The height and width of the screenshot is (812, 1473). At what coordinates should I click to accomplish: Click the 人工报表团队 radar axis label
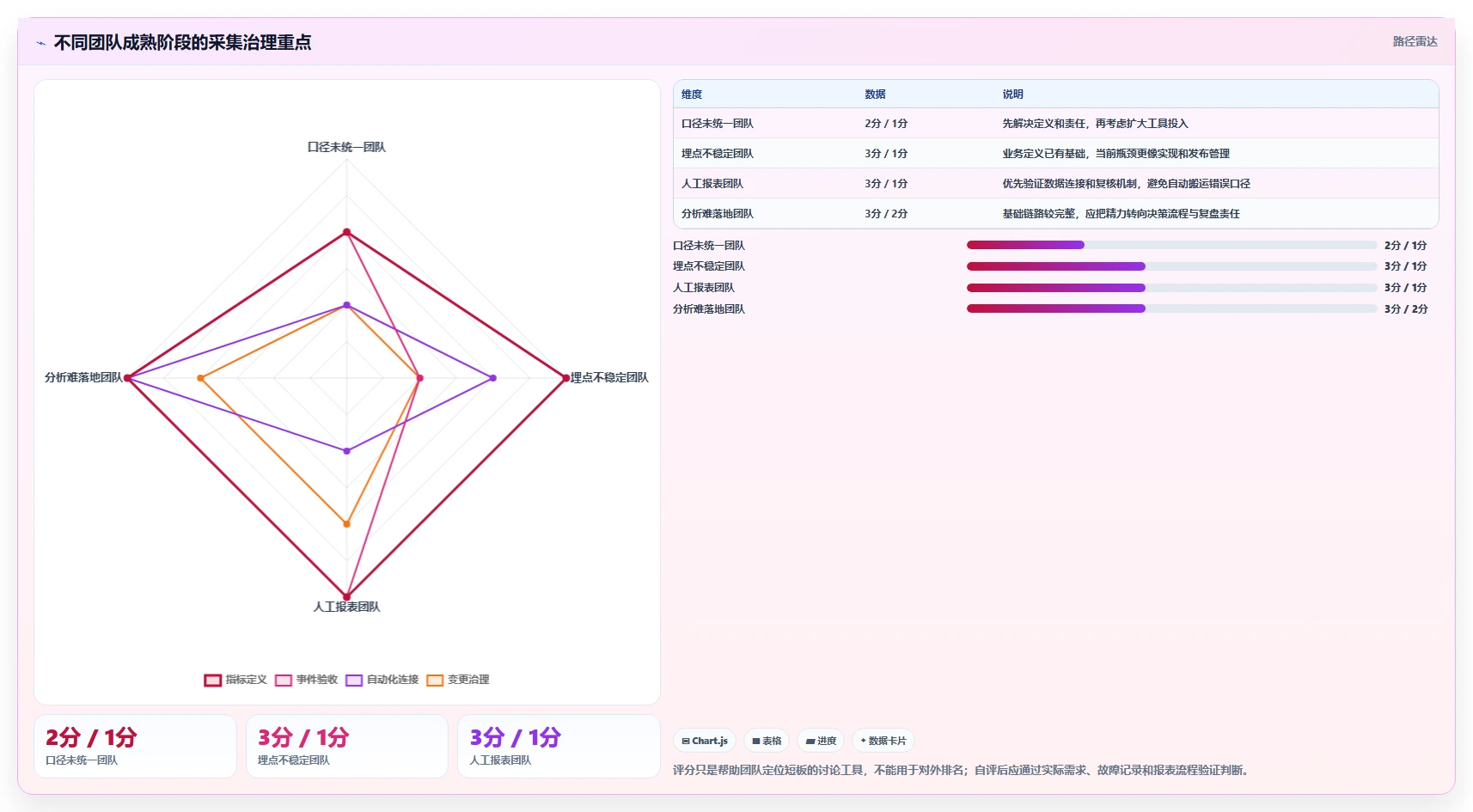(346, 607)
